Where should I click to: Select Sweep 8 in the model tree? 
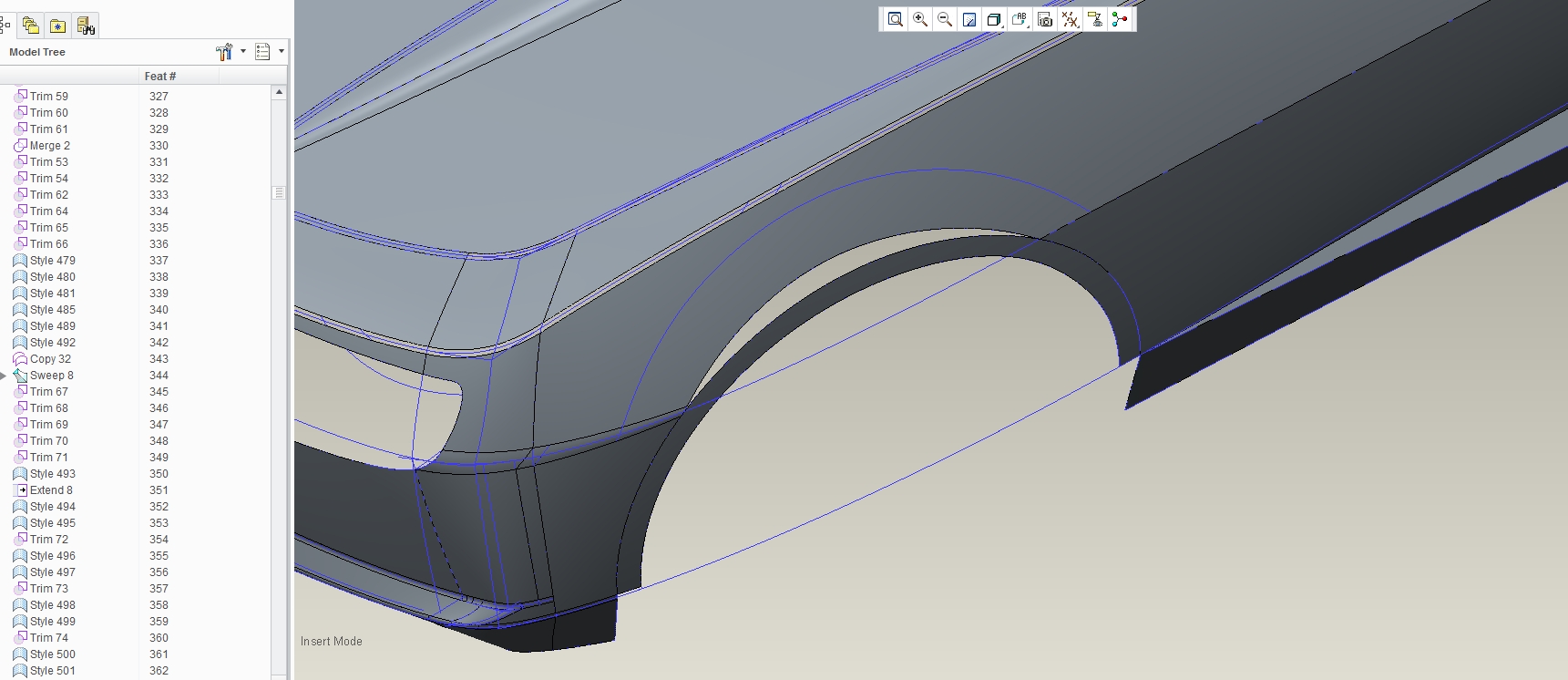click(x=51, y=376)
